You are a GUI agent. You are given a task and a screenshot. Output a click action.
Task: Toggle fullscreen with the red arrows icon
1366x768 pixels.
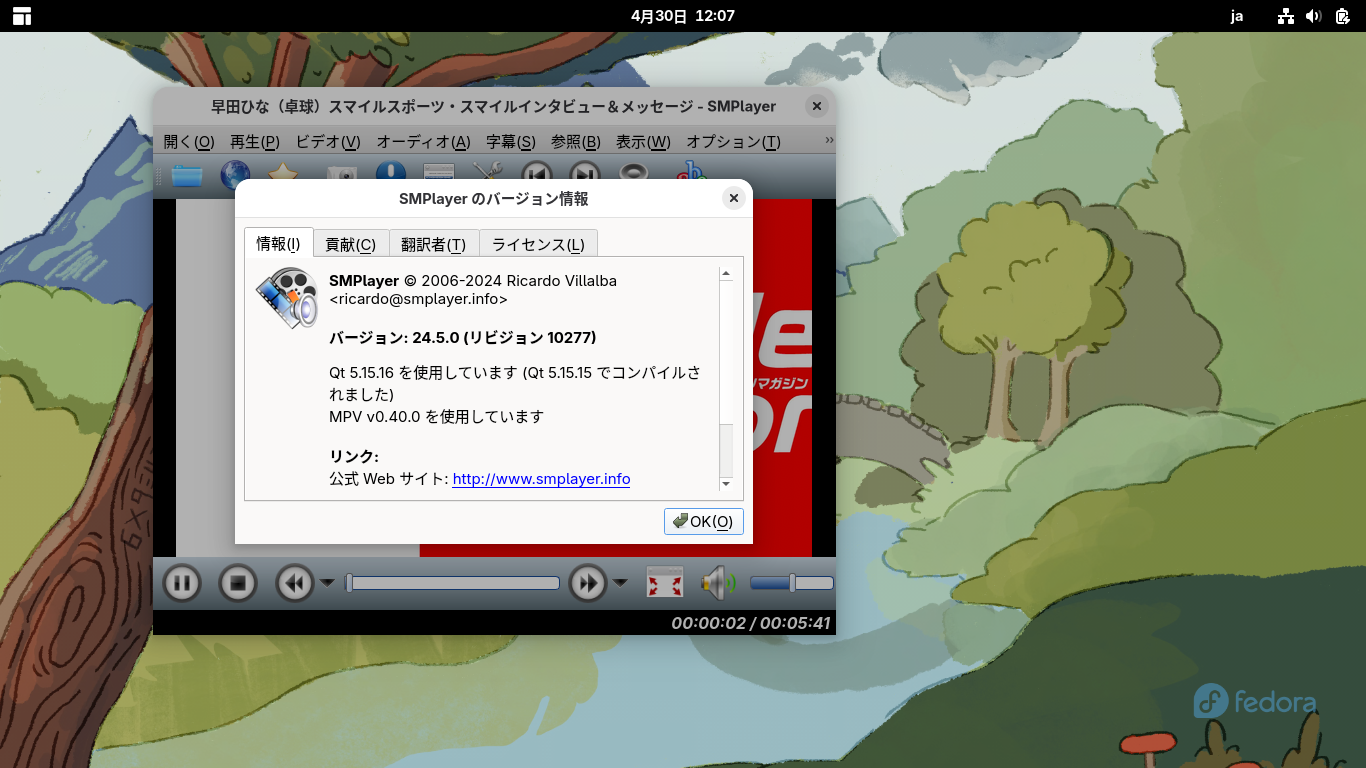(665, 583)
